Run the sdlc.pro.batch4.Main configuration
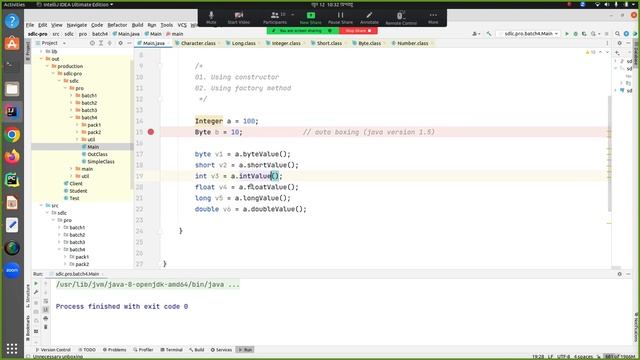Image resolution: width=640 pixels, height=360 pixels. point(567,33)
